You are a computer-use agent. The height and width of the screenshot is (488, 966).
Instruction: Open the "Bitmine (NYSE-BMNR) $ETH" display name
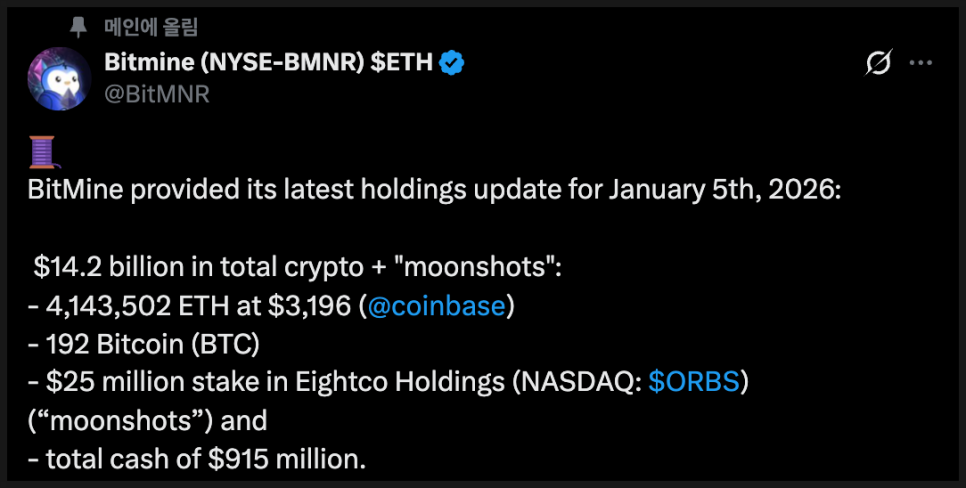(268, 63)
